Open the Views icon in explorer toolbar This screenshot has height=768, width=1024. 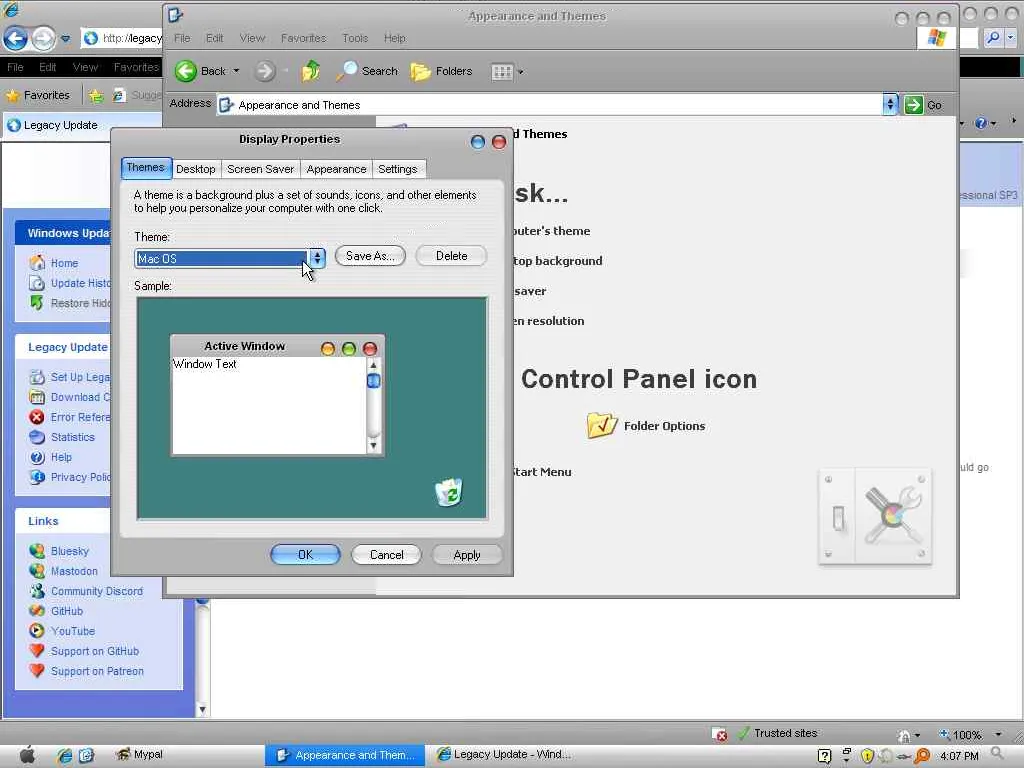[502, 72]
